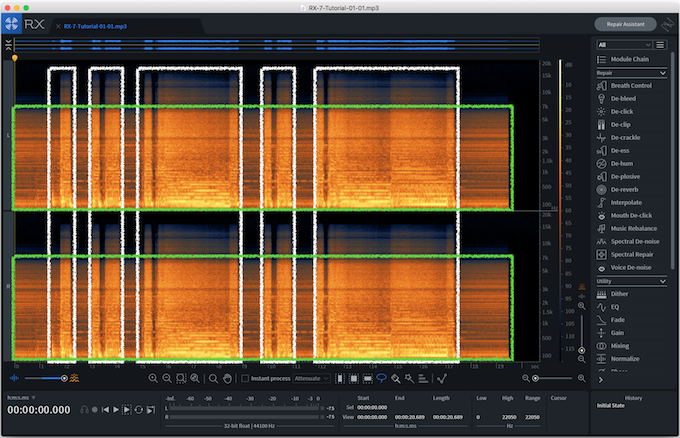Zoom out fully with reset zoom icon

click(195, 379)
